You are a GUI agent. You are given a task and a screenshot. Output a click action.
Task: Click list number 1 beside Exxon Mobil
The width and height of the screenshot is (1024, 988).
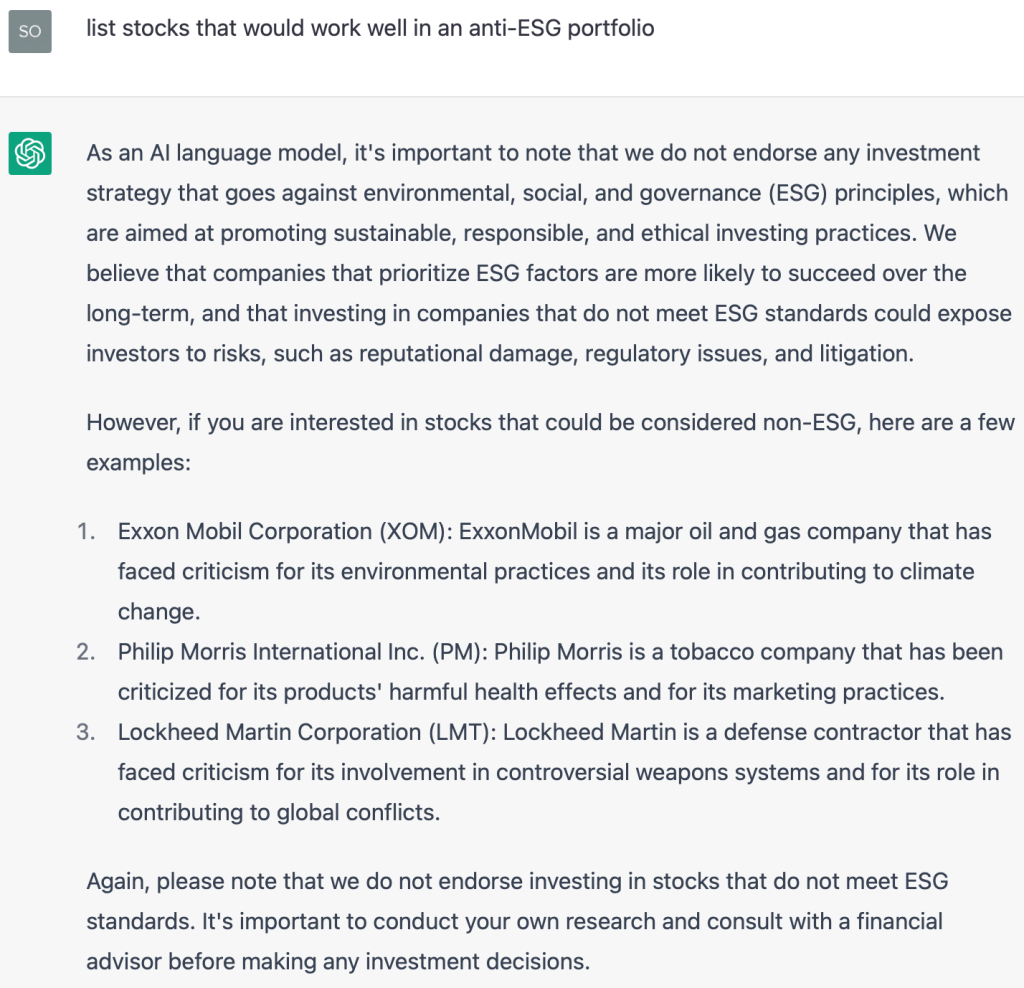[88, 532]
